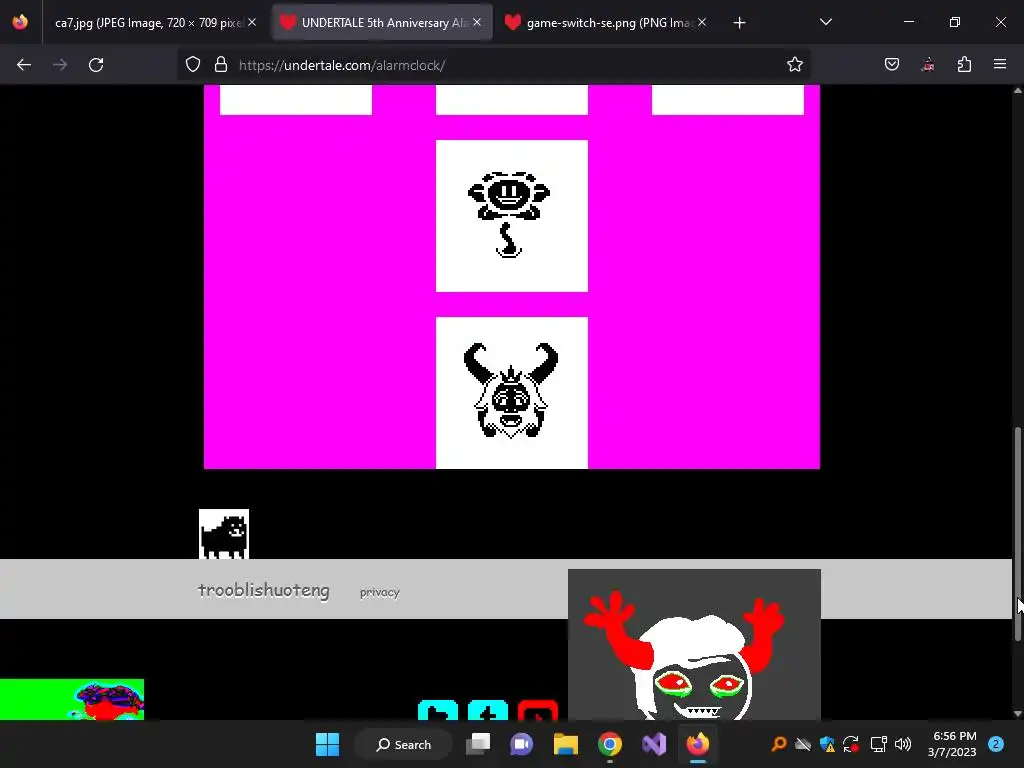
Task: Open Firefox application menu
Action: point(1000,64)
